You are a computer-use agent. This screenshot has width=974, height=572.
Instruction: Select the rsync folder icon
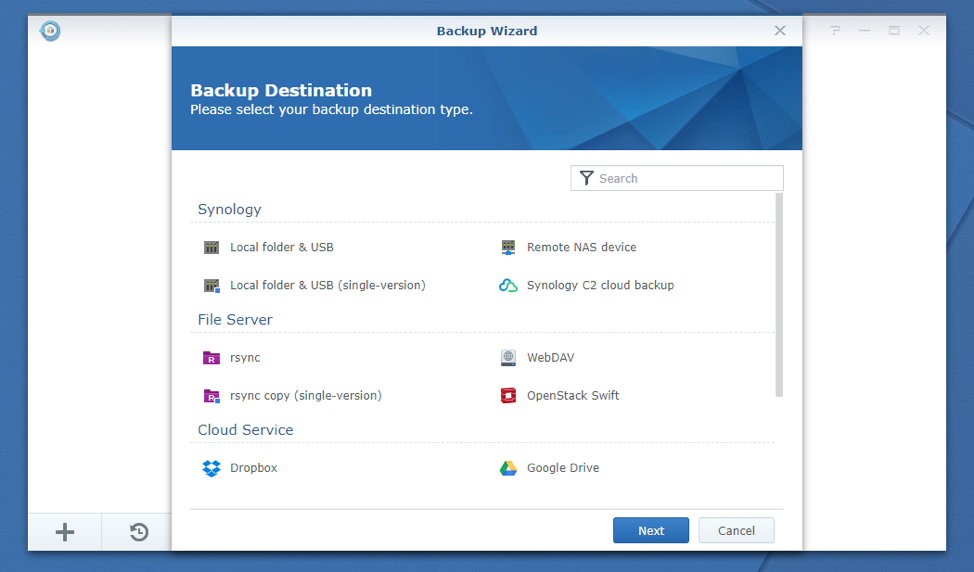click(211, 358)
